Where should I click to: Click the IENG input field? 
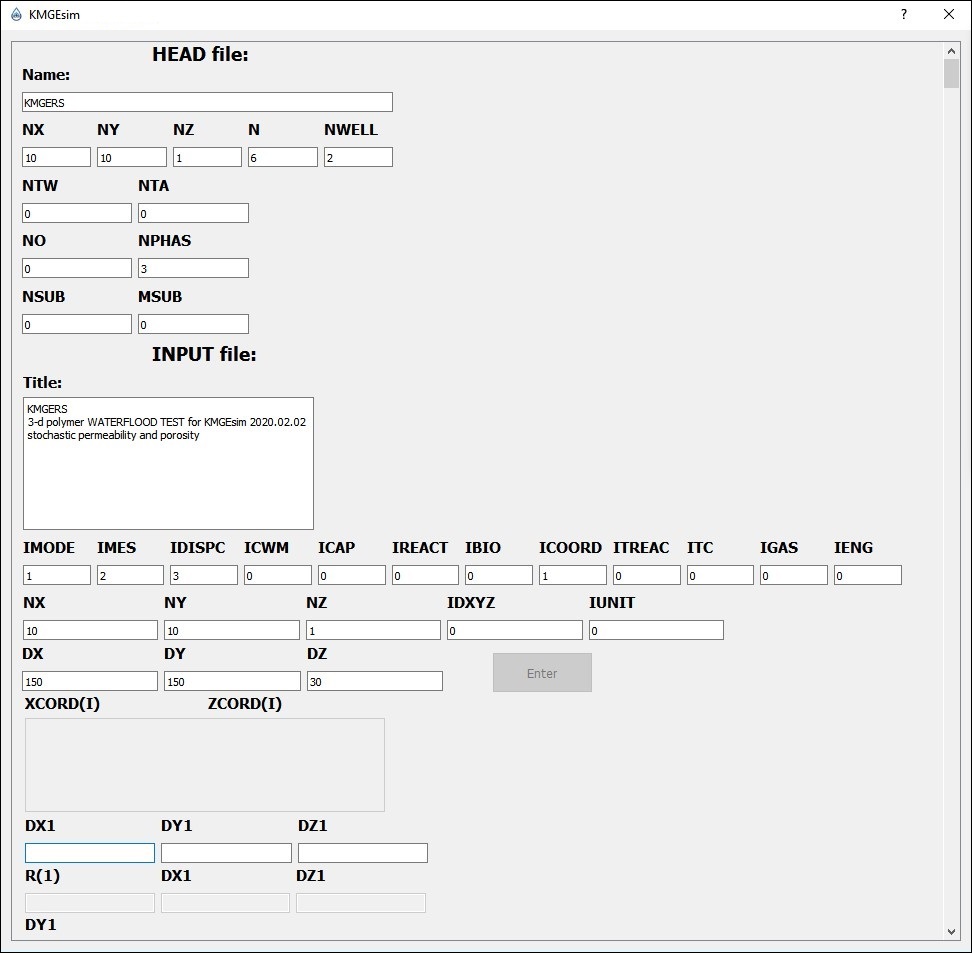click(868, 576)
